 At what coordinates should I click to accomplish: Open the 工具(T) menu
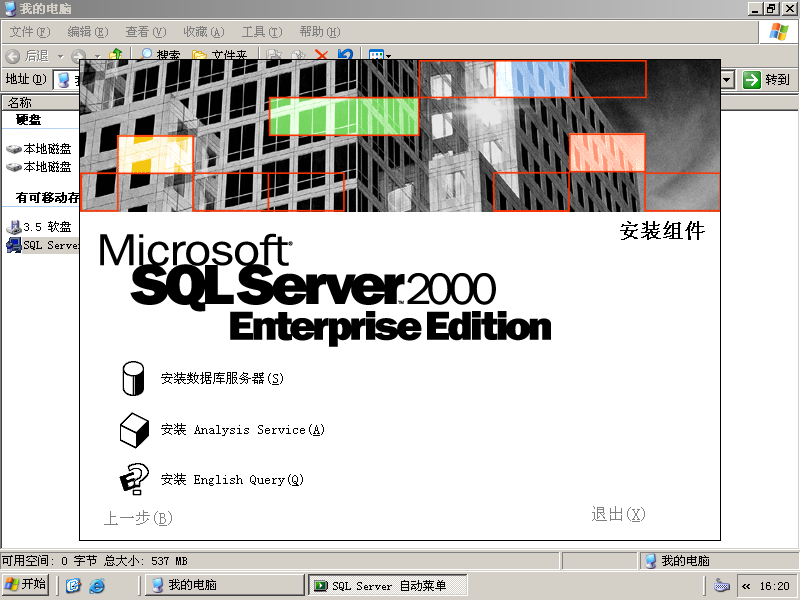point(262,32)
